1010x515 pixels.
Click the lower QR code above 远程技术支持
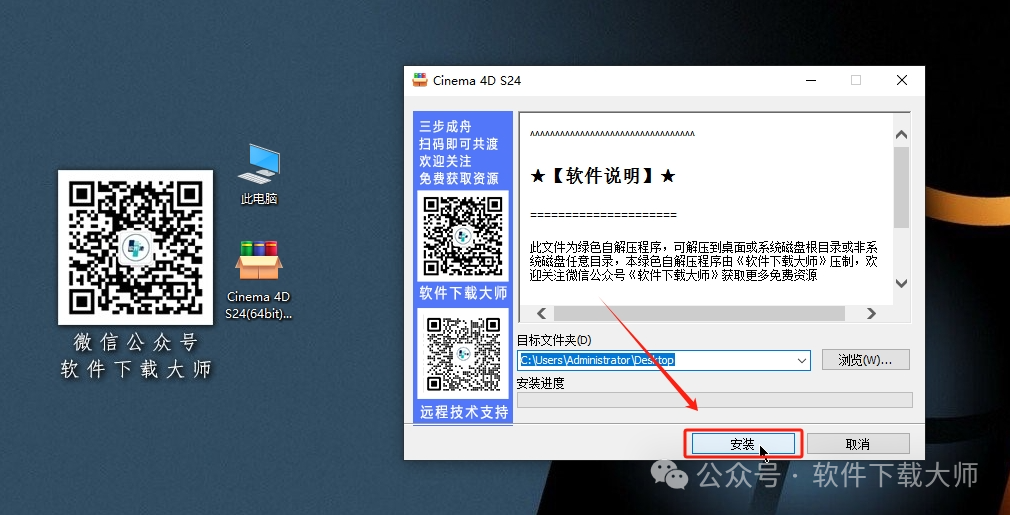pyautogui.click(x=463, y=353)
